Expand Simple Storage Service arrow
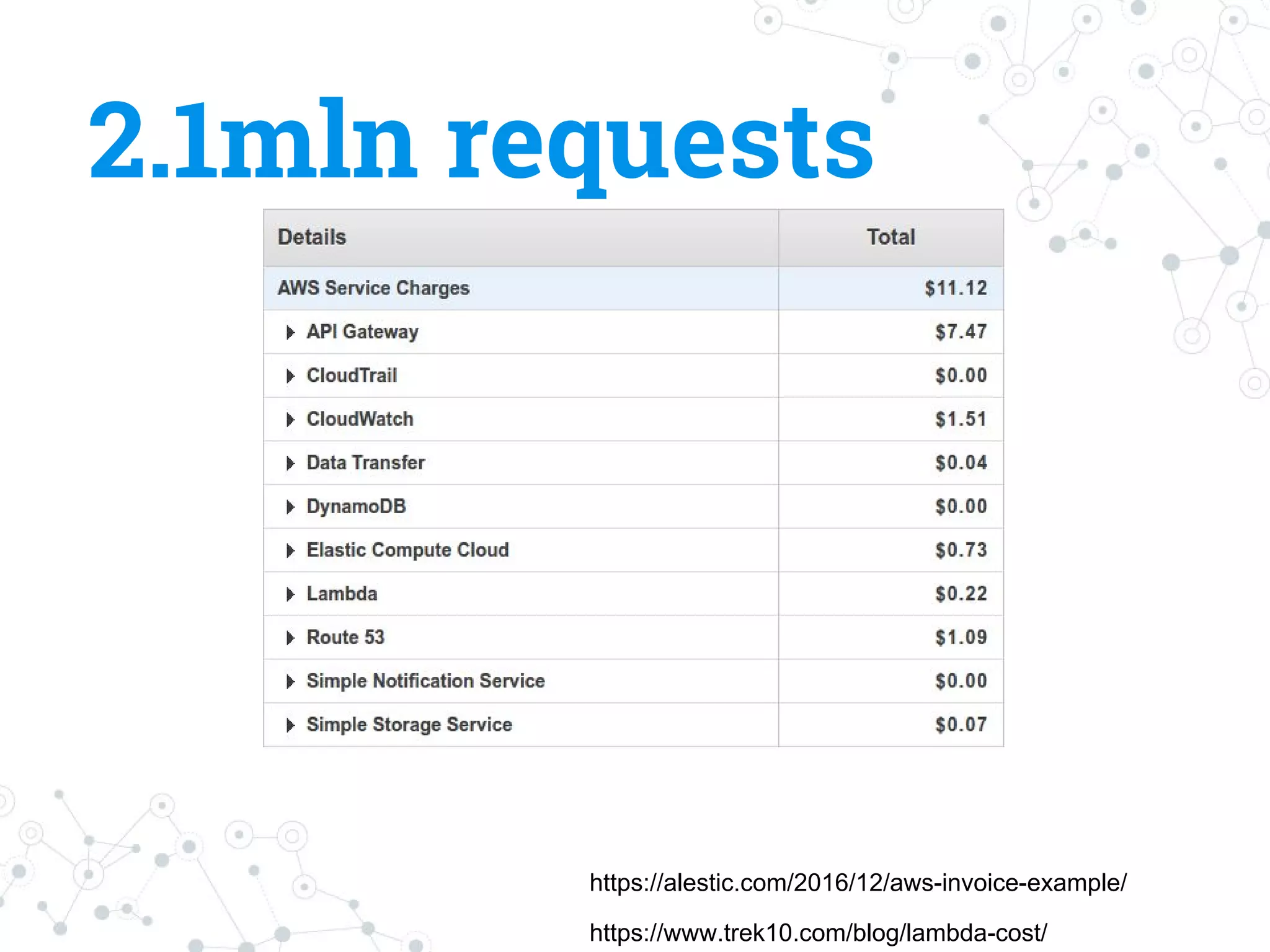Image resolution: width=1270 pixels, height=952 pixels. (x=290, y=725)
